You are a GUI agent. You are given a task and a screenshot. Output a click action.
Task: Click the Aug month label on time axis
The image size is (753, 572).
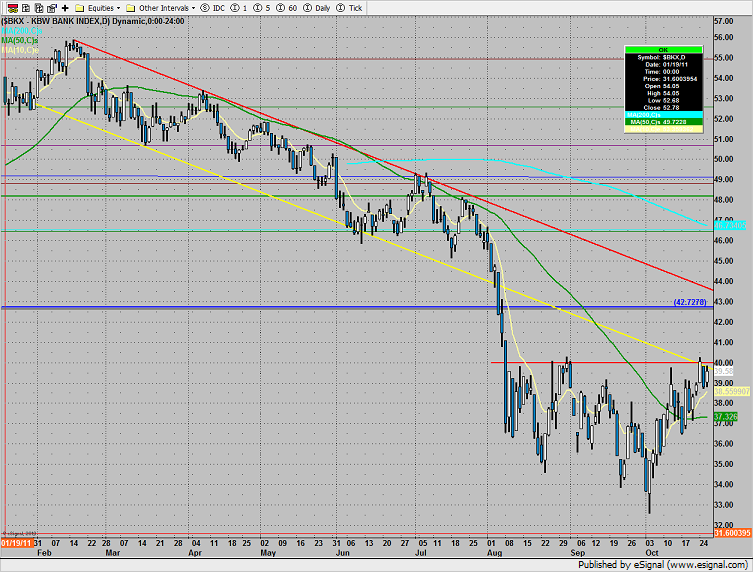tap(495, 553)
